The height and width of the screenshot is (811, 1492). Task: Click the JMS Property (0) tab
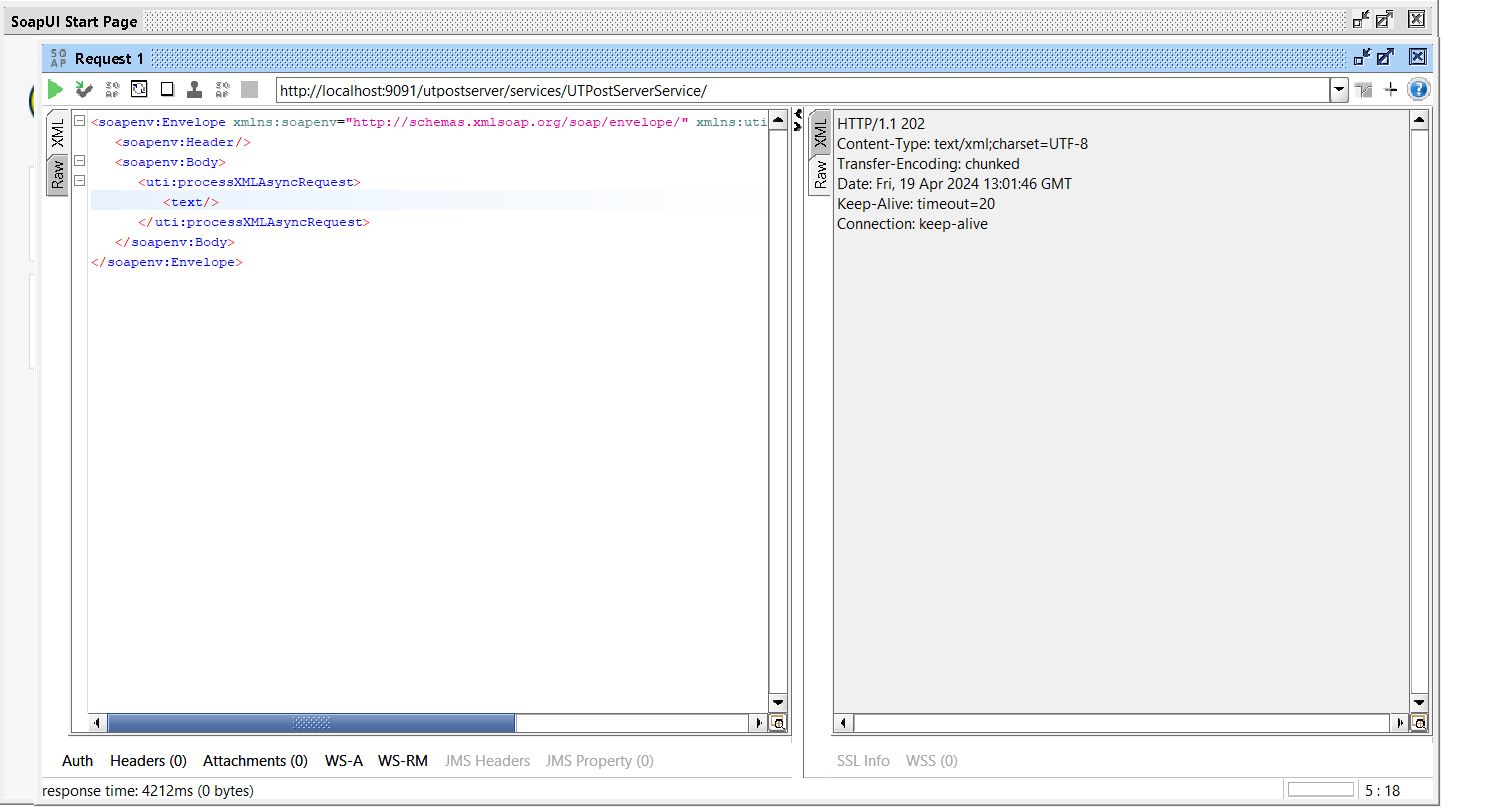pos(600,761)
